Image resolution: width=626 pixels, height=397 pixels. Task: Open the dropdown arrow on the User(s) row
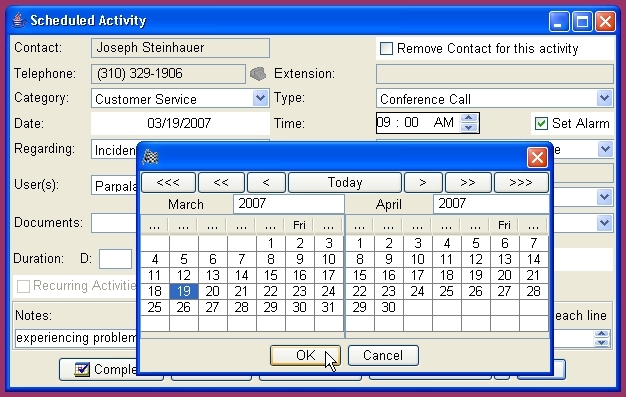604,197
